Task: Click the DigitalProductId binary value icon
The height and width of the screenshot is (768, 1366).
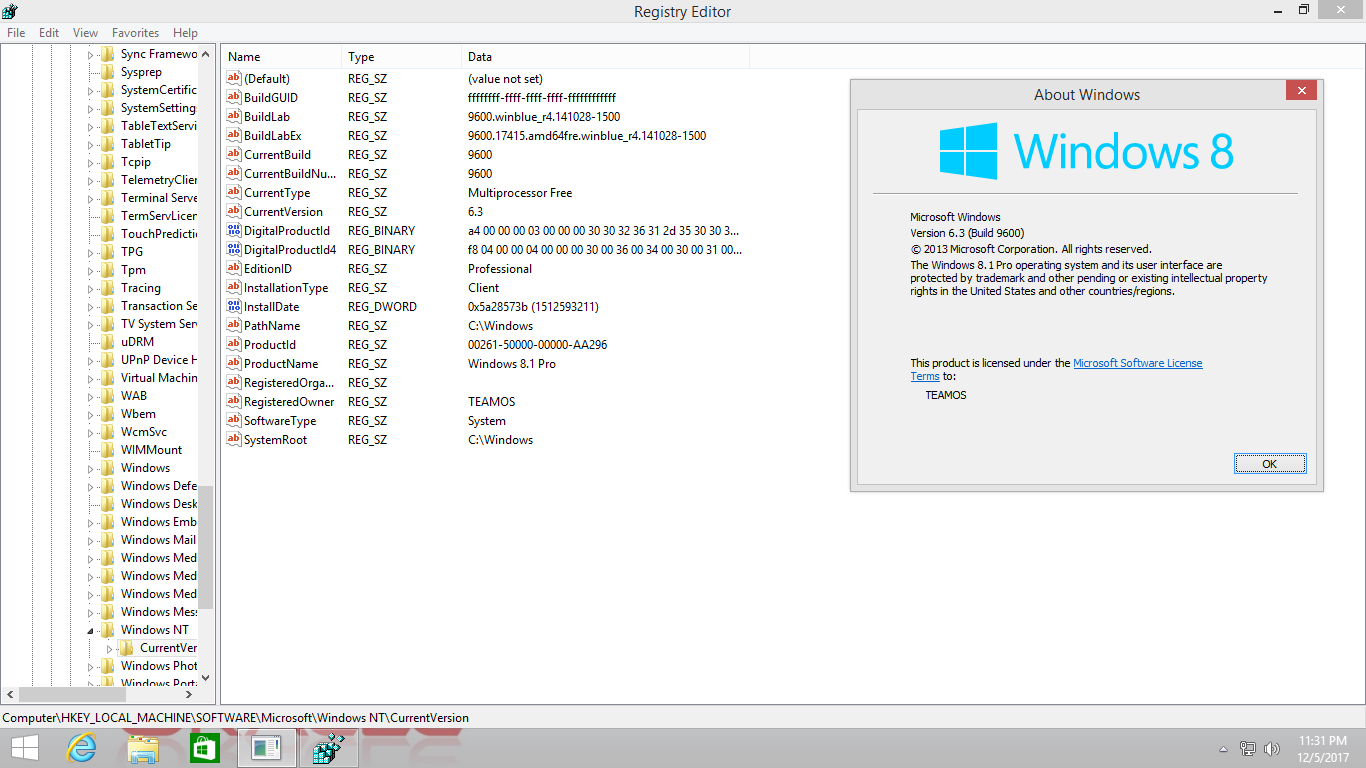Action: point(234,231)
